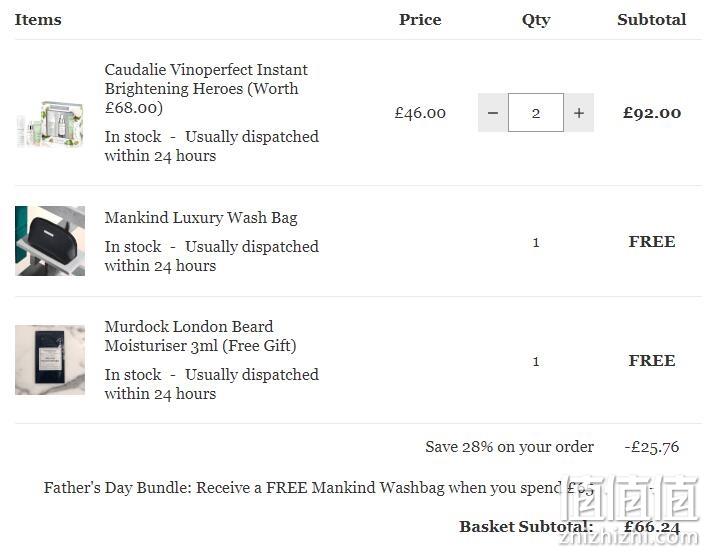Click the Qty column header

[x=536, y=20]
